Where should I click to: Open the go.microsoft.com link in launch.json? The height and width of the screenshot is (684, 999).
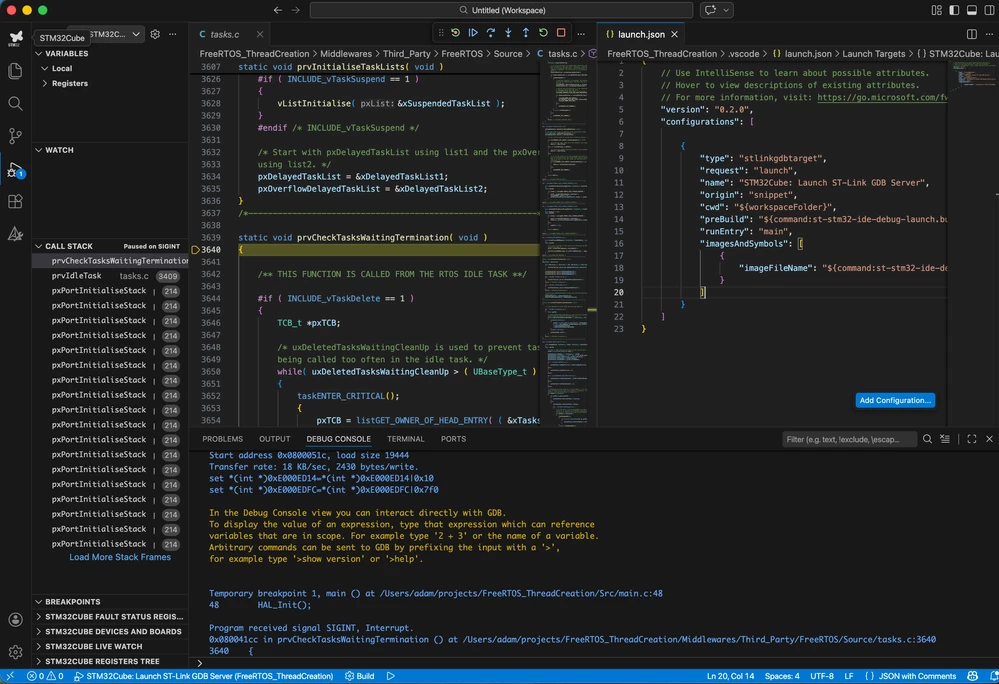[882, 97]
